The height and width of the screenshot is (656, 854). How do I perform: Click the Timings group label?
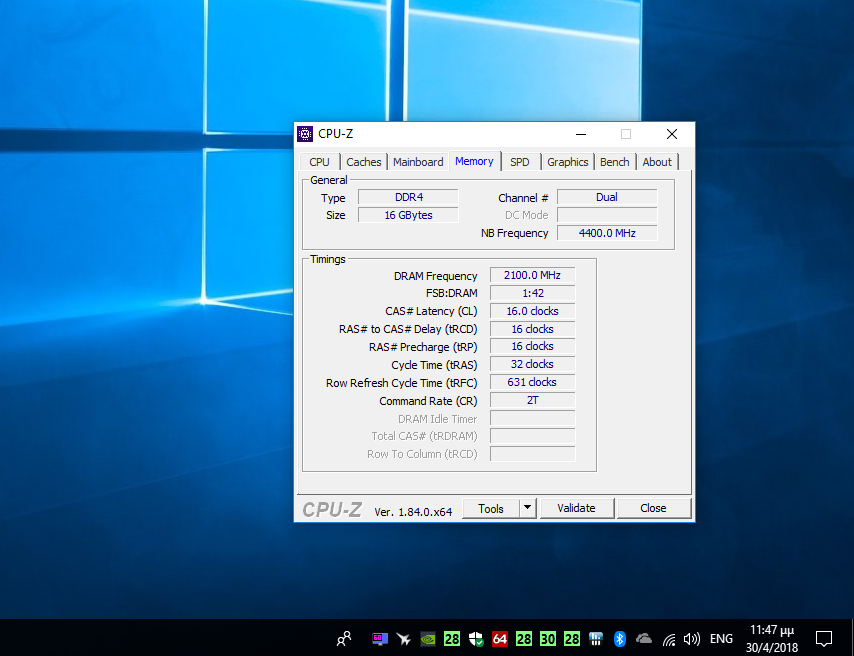click(x=327, y=259)
